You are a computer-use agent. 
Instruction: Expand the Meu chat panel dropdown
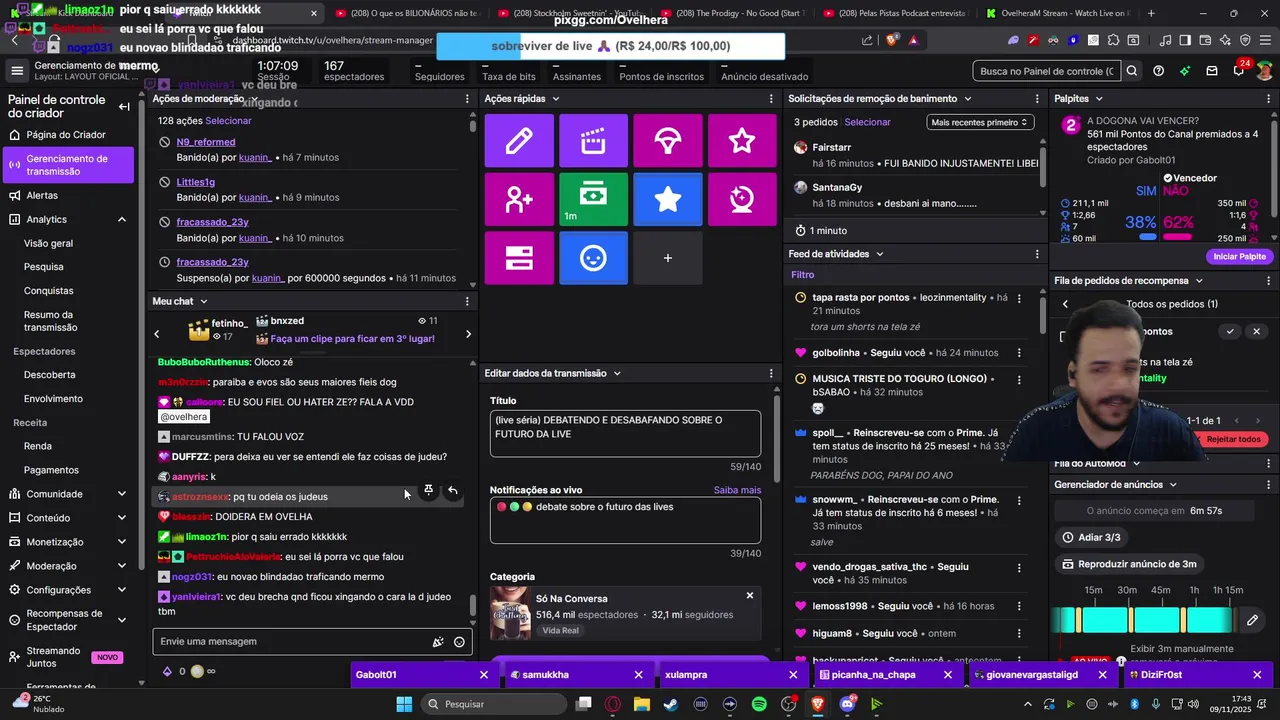203,301
